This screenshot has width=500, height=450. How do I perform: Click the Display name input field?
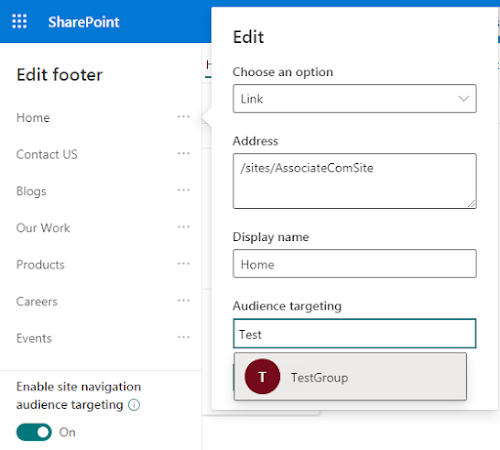click(x=355, y=264)
